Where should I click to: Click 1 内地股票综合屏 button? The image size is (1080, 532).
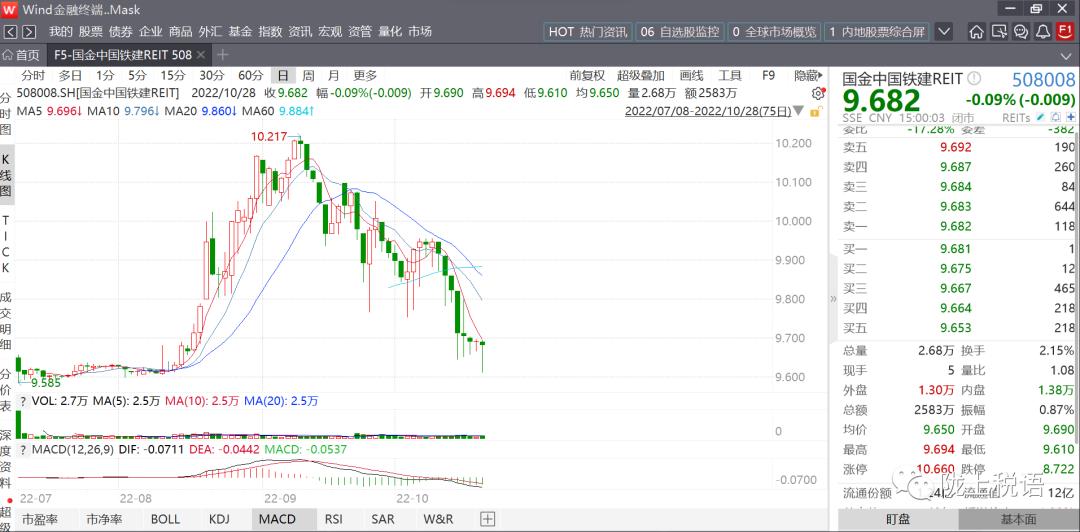click(x=877, y=32)
